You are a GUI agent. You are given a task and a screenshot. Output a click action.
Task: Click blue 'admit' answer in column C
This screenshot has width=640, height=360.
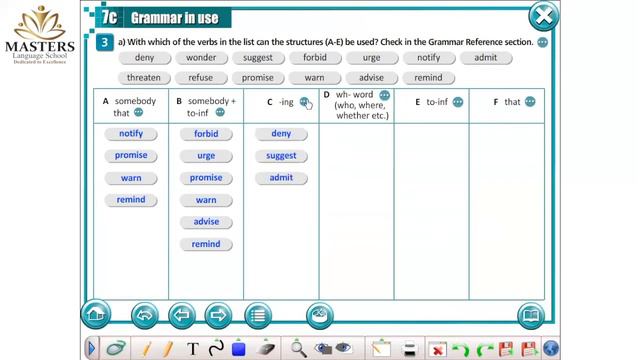(281, 178)
